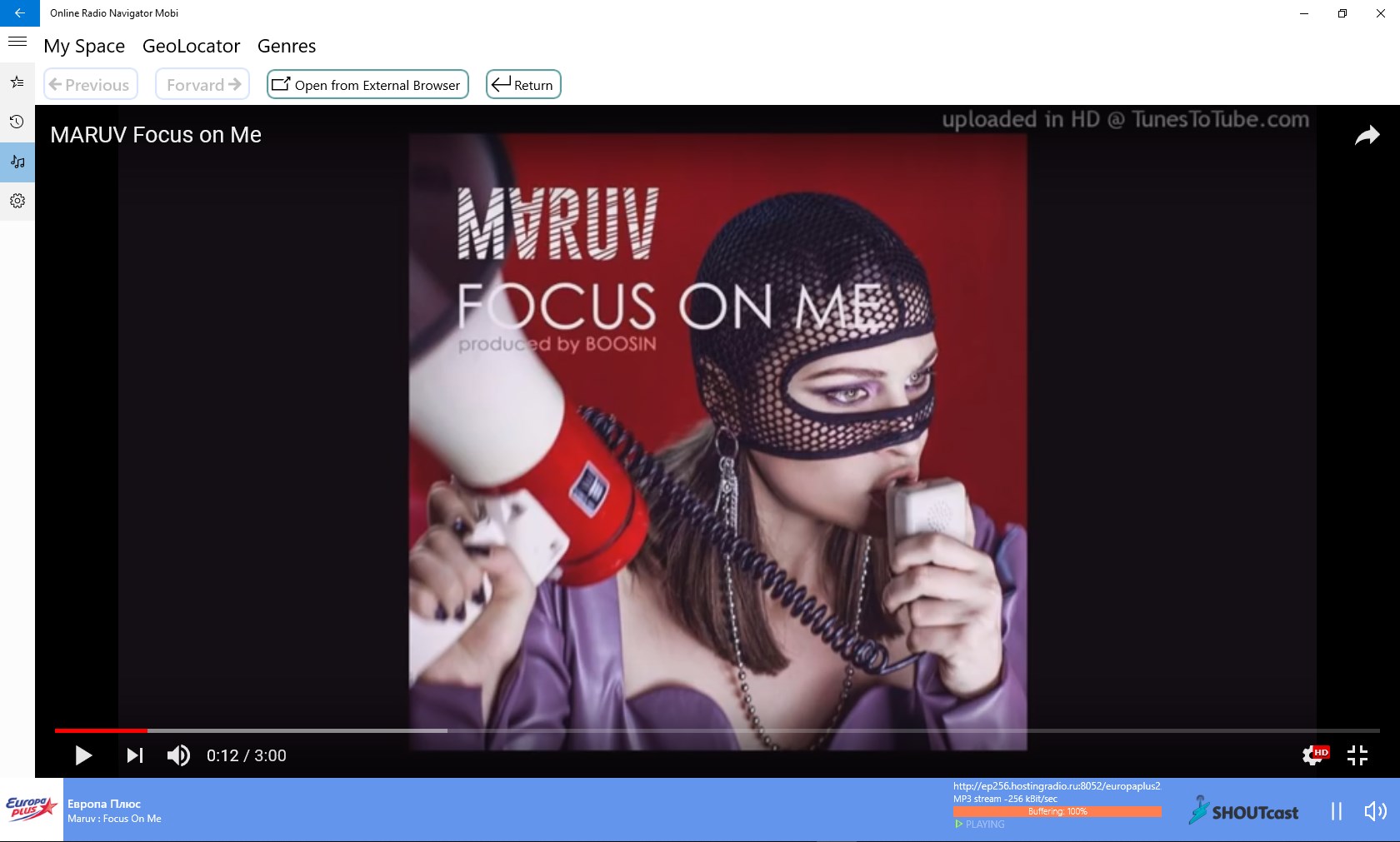Screen dimensions: 1400x842
Task: Switch to the My Space tab
Action: [x=84, y=46]
